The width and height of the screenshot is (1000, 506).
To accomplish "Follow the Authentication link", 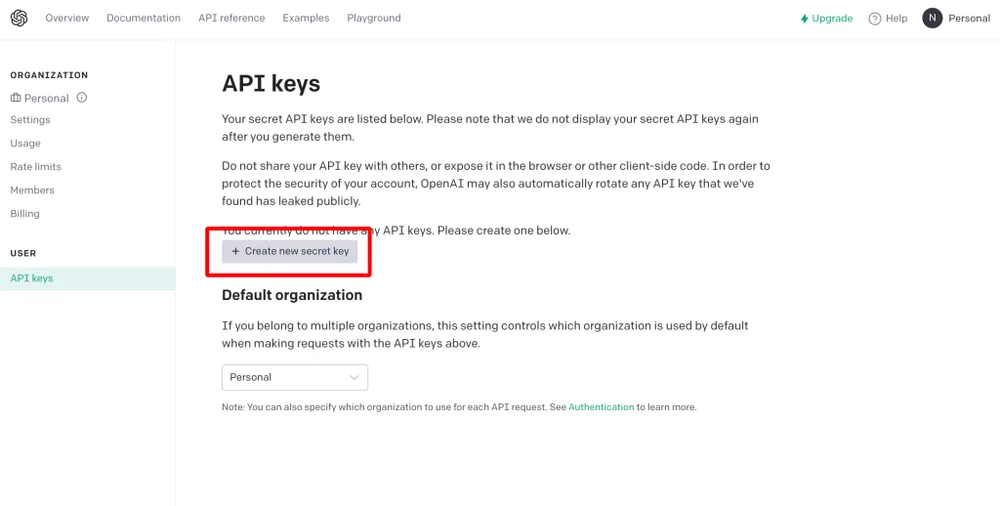I will [x=601, y=406].
